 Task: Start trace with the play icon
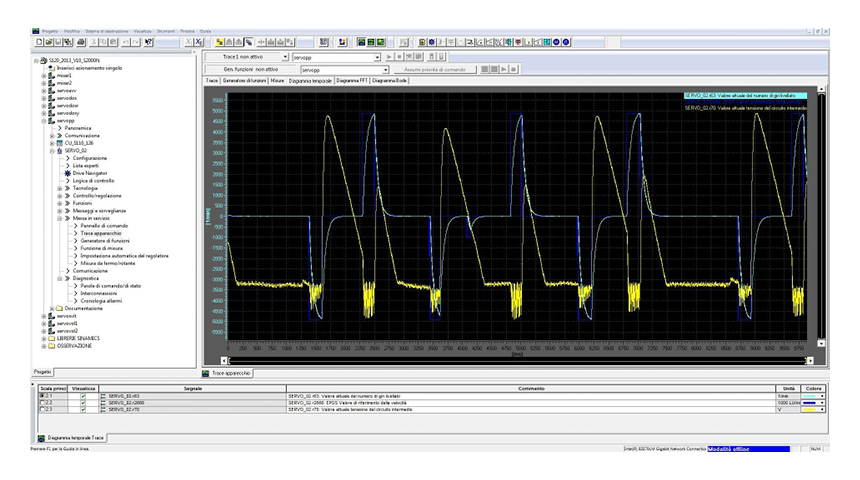(x=389, y=57)
